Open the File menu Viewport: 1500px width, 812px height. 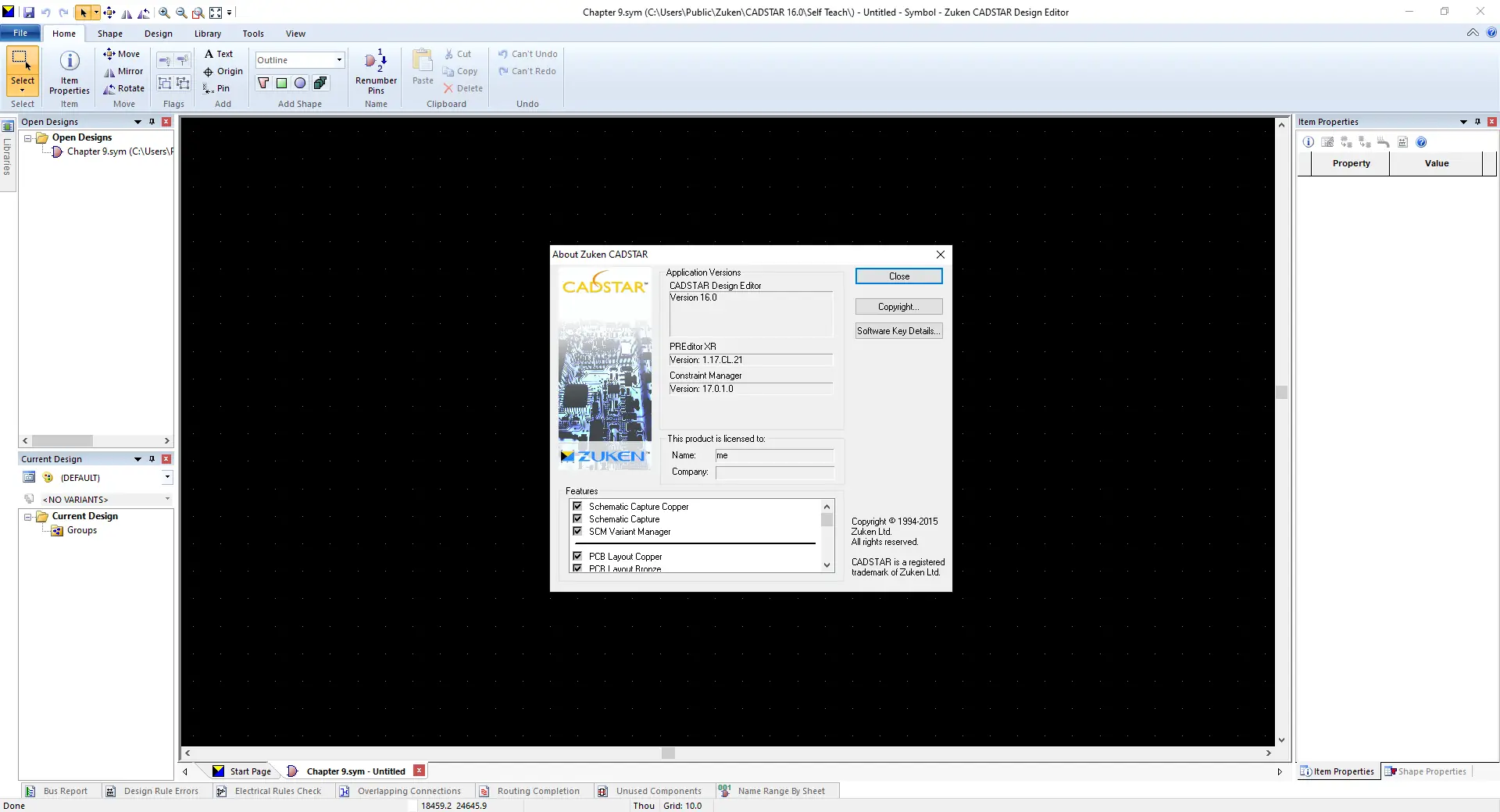pyautogui.click(x=20, y=34)
